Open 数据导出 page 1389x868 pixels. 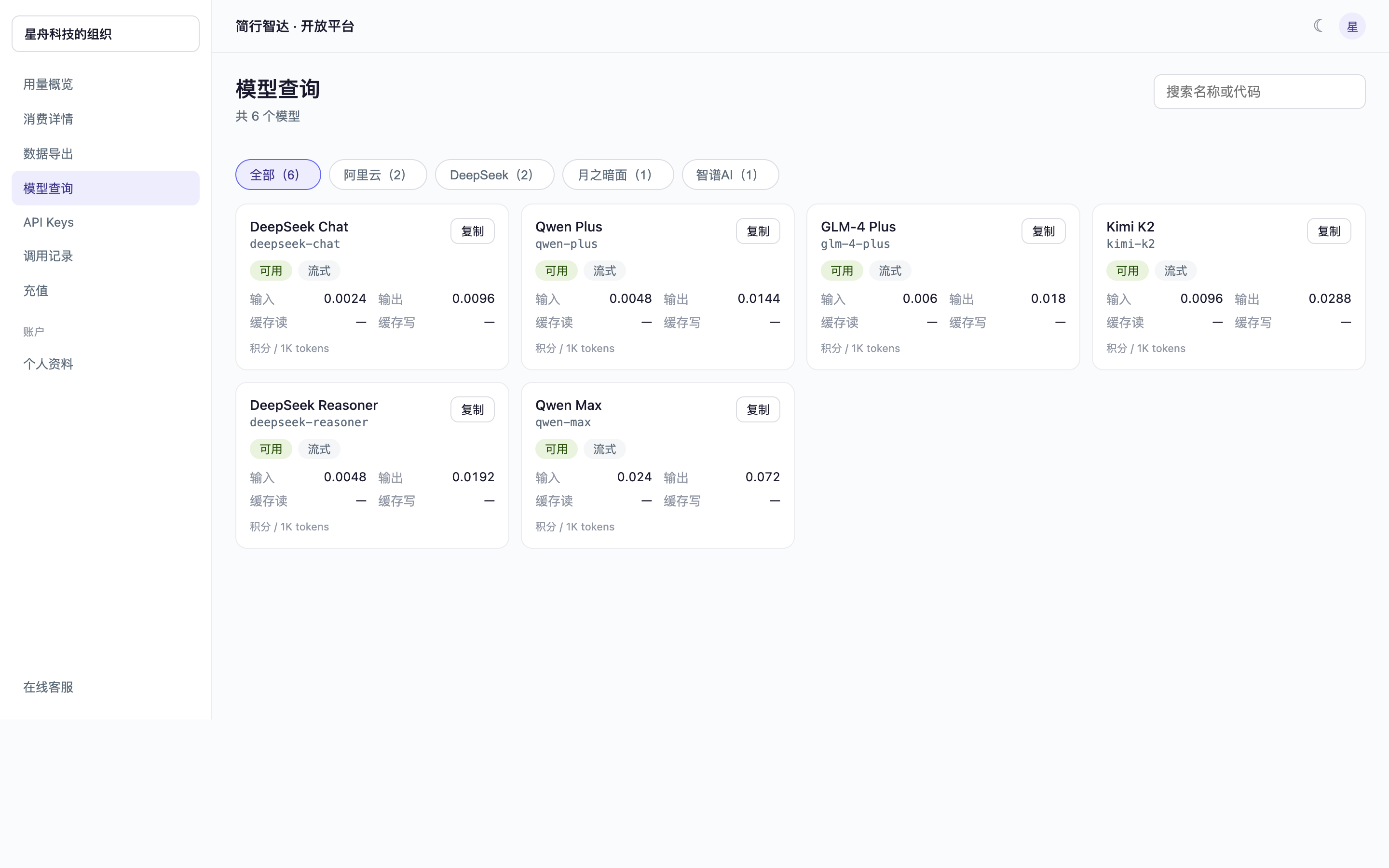click(x=106, y=154)
